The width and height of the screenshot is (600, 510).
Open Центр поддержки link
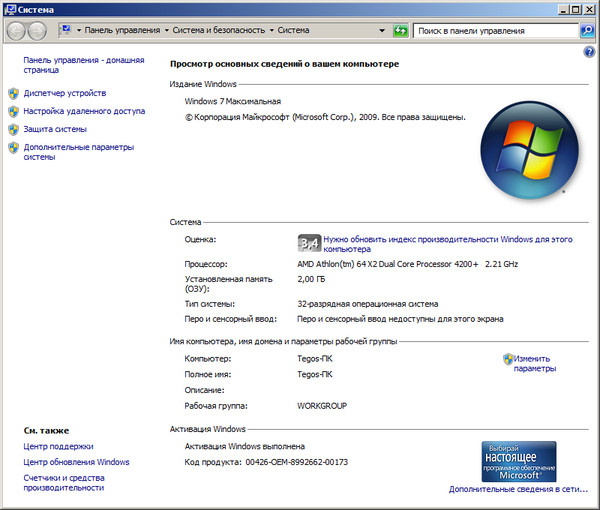pyautogui.click(x=58, y=446)
